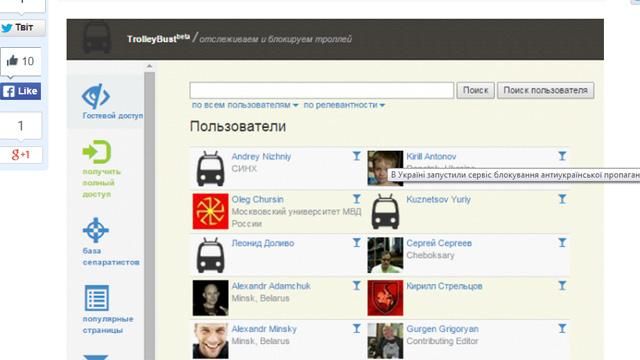Open Сергей Сергеев profile link
The width and height of the screenshot is (640, 360).
(x=439, y=243)
